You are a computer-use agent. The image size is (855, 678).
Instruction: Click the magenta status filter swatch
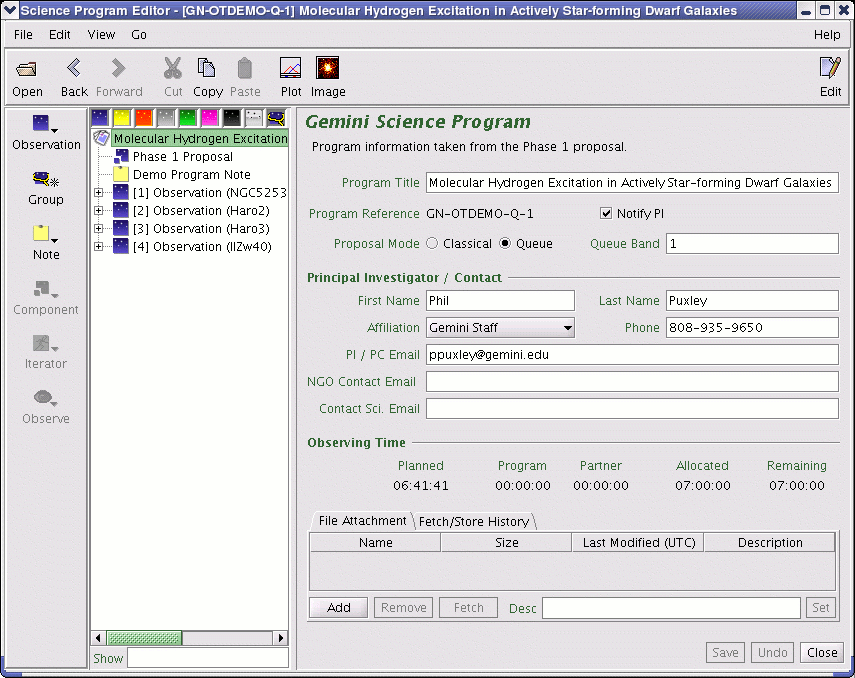pos(210,117)
